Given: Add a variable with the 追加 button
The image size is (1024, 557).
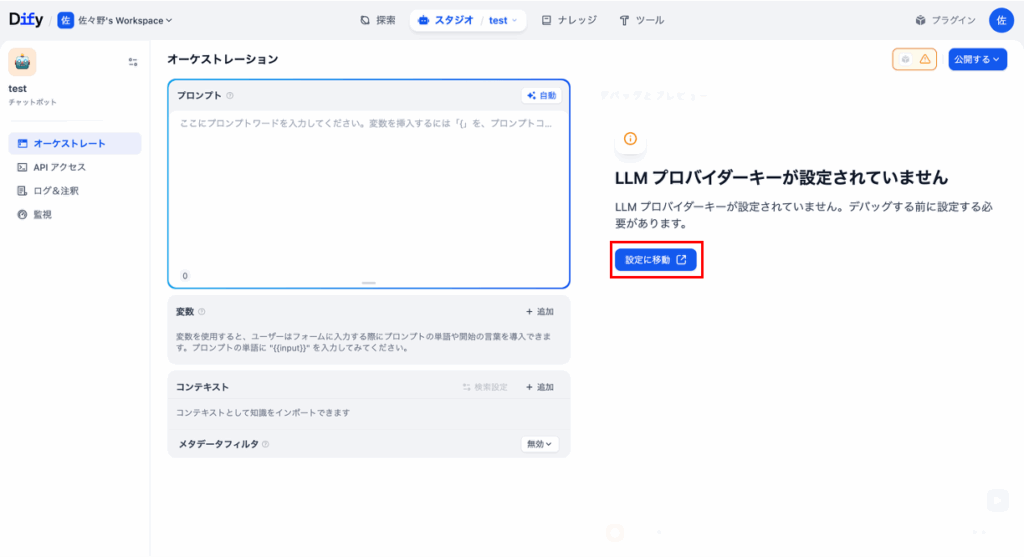Looking at the screenshot, I should [539, 312].
